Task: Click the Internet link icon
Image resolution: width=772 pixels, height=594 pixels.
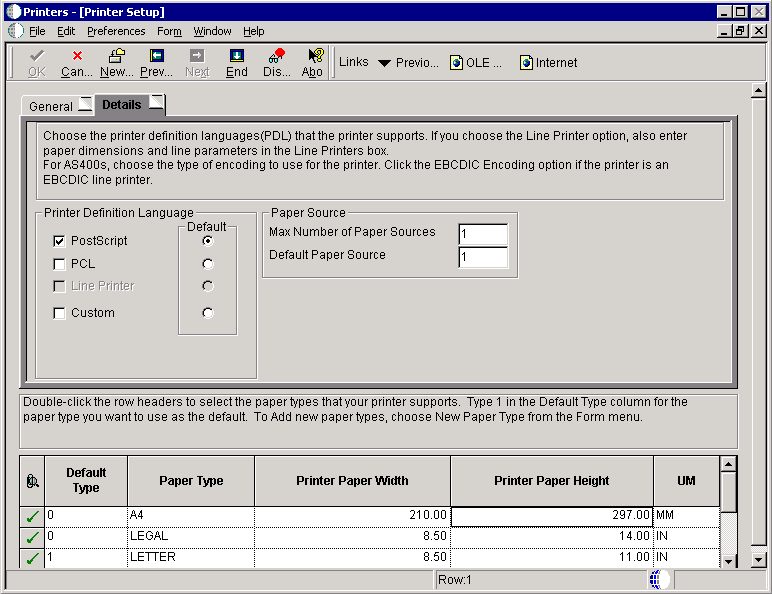Action: coord(526,63)
